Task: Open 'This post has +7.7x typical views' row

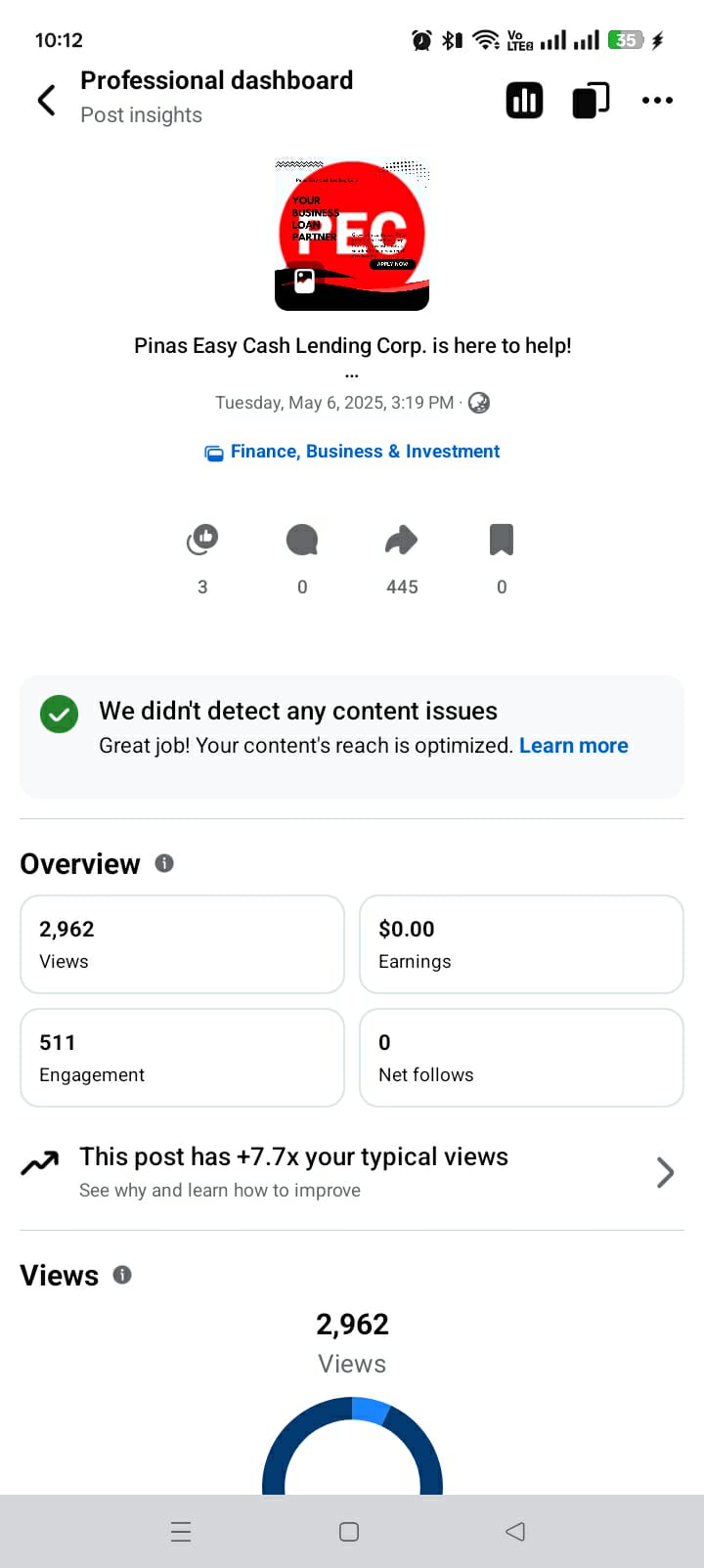Action: coord(293,1171)
